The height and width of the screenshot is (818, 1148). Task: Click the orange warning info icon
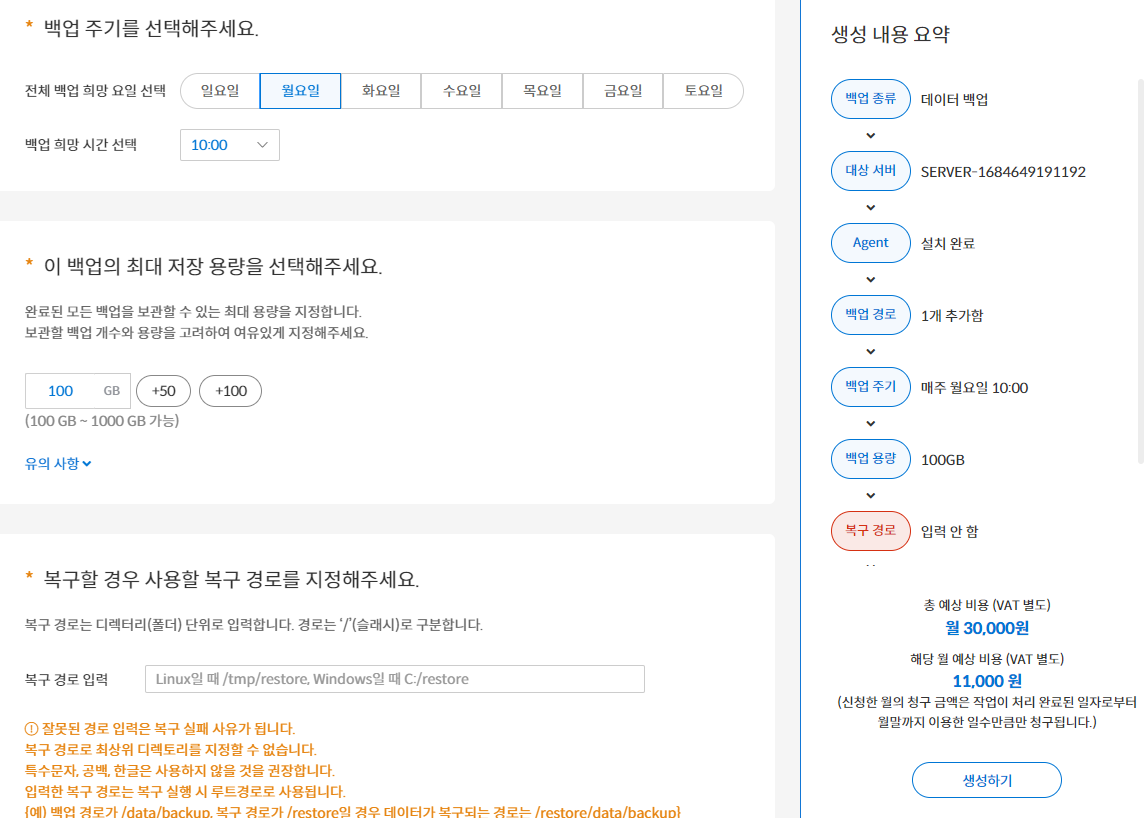point(31,729)
